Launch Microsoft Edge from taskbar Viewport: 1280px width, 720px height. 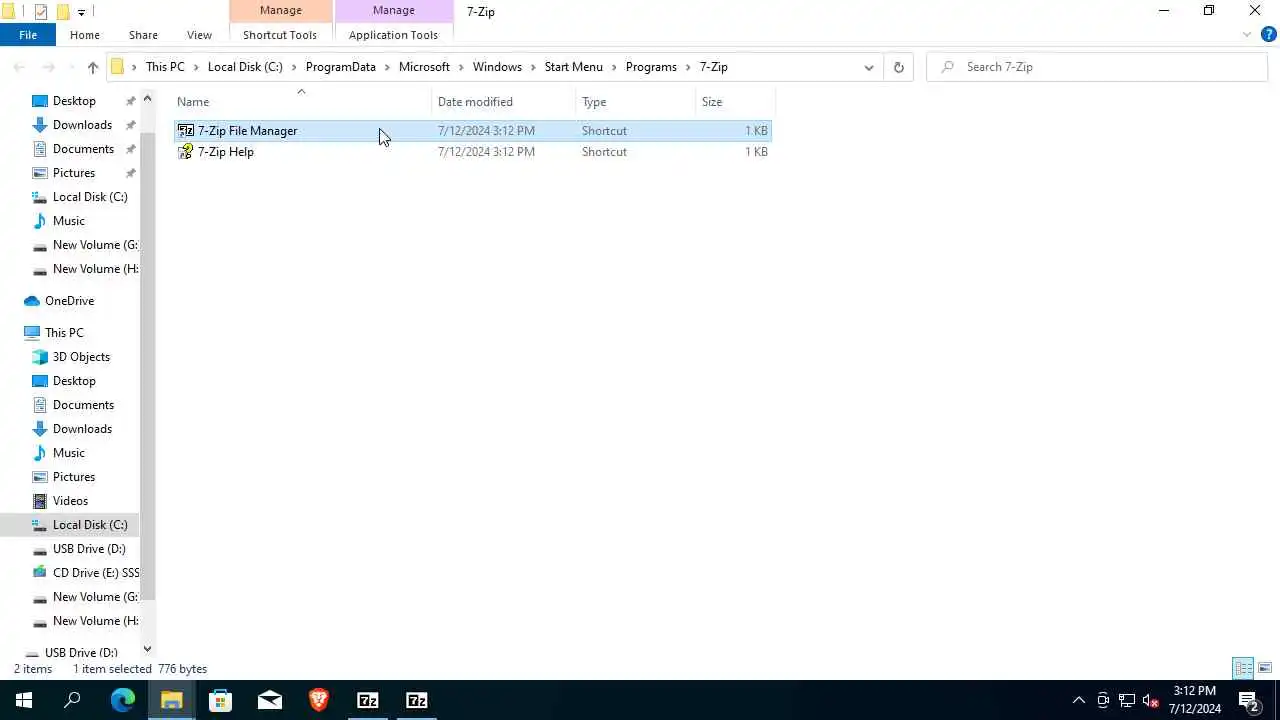[122, 700]
